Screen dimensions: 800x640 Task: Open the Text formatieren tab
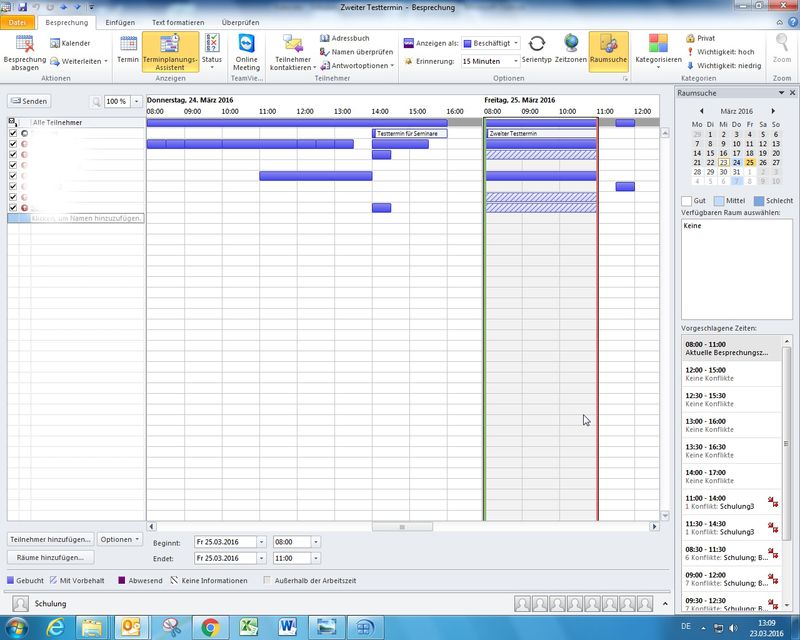coord(177,22)
